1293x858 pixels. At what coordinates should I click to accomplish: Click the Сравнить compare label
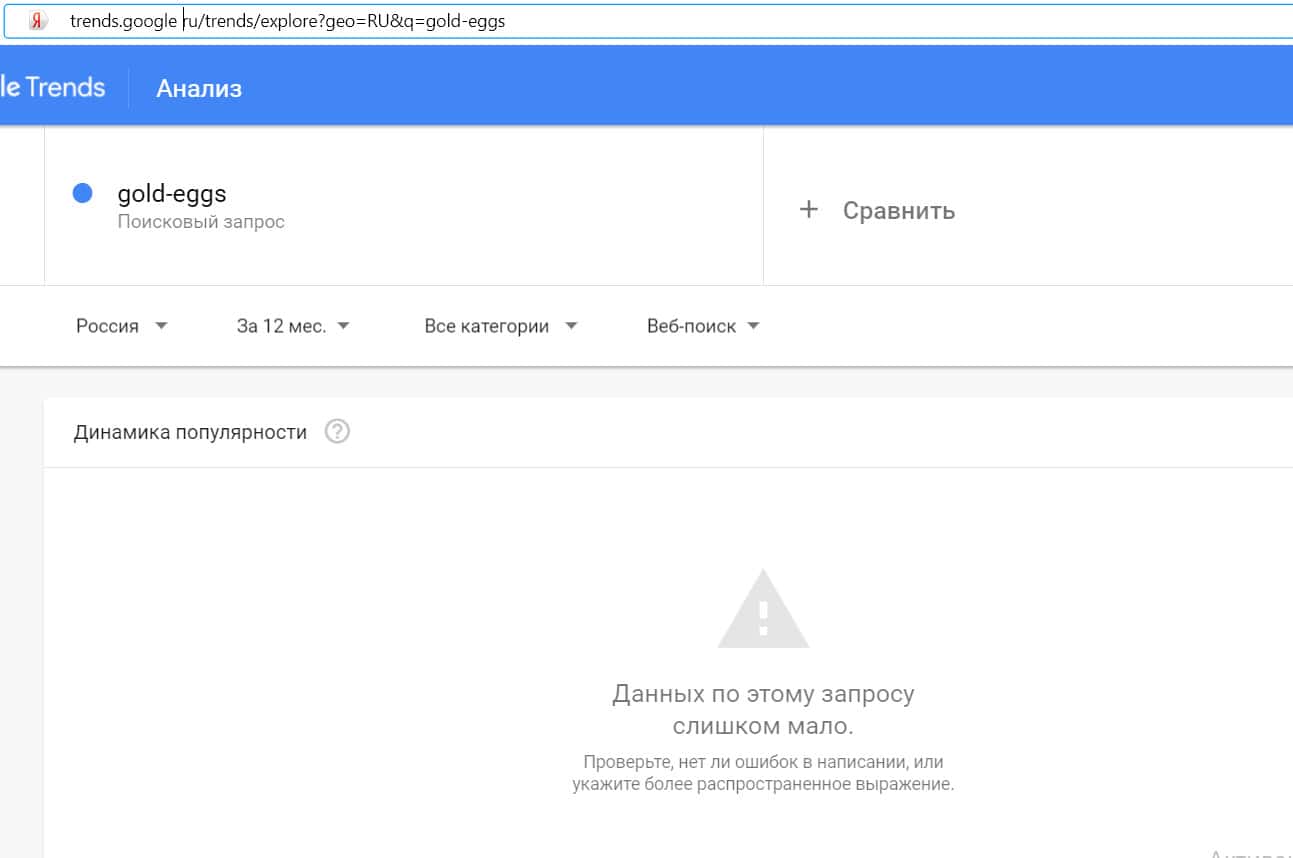pos(898,211)
